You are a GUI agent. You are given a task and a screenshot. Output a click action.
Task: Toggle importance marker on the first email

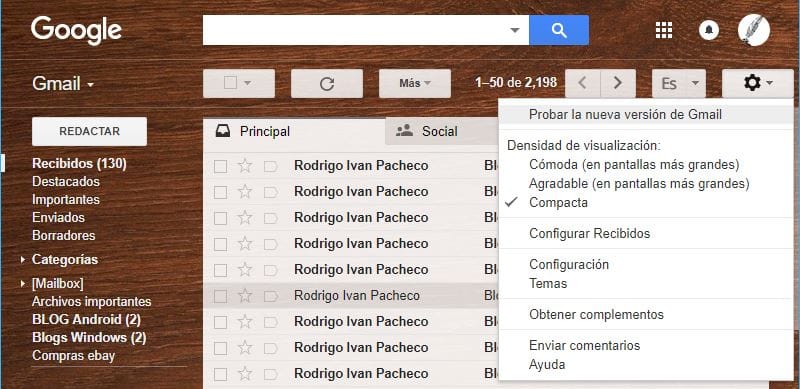coord(270,166)
